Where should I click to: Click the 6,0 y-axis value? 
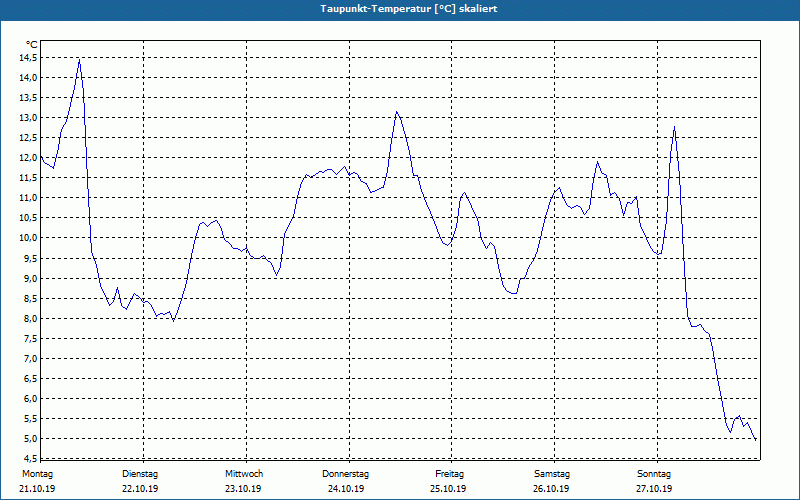(x=31, y=398)
